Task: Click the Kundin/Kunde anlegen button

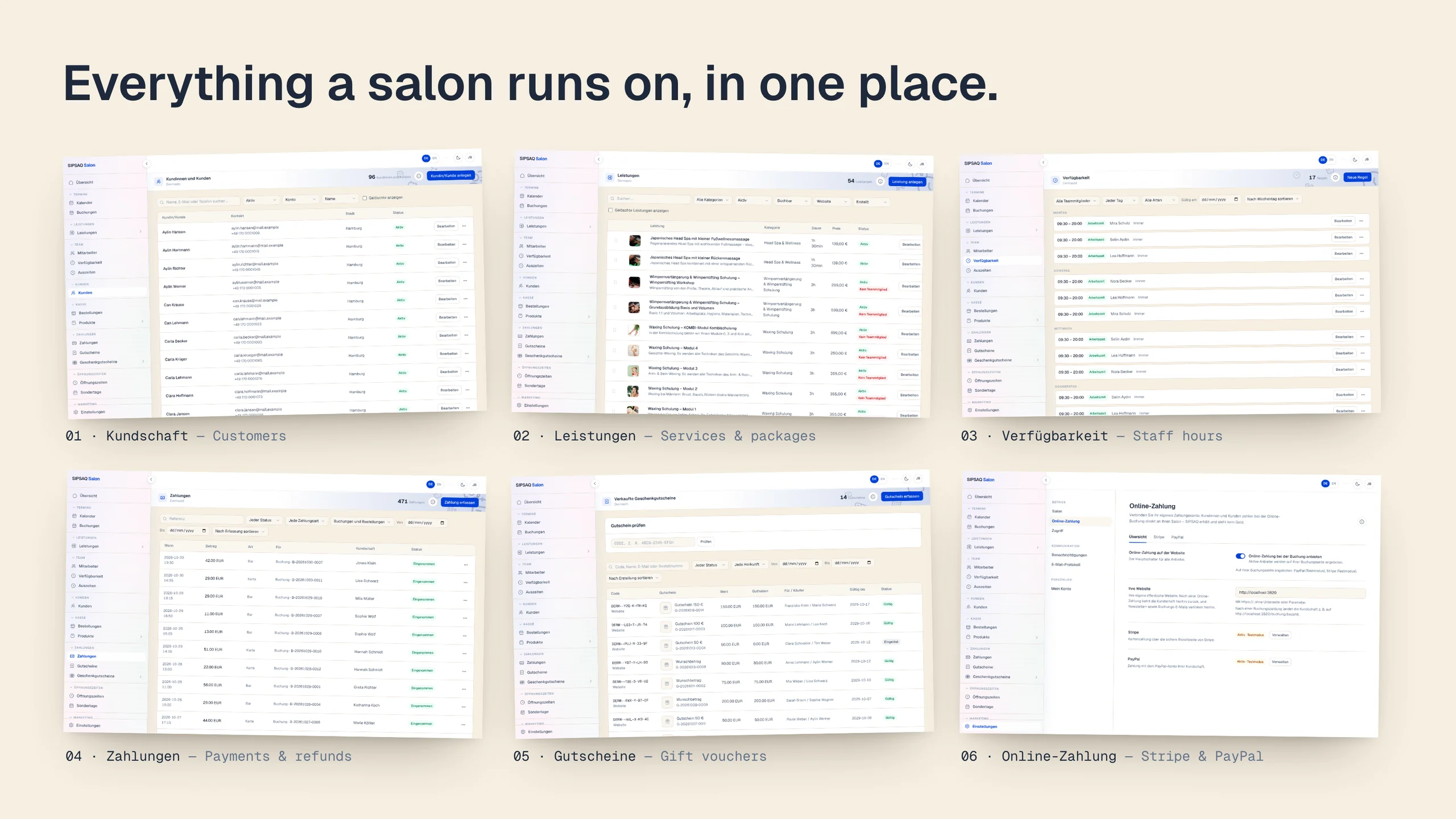Action: 451,175
